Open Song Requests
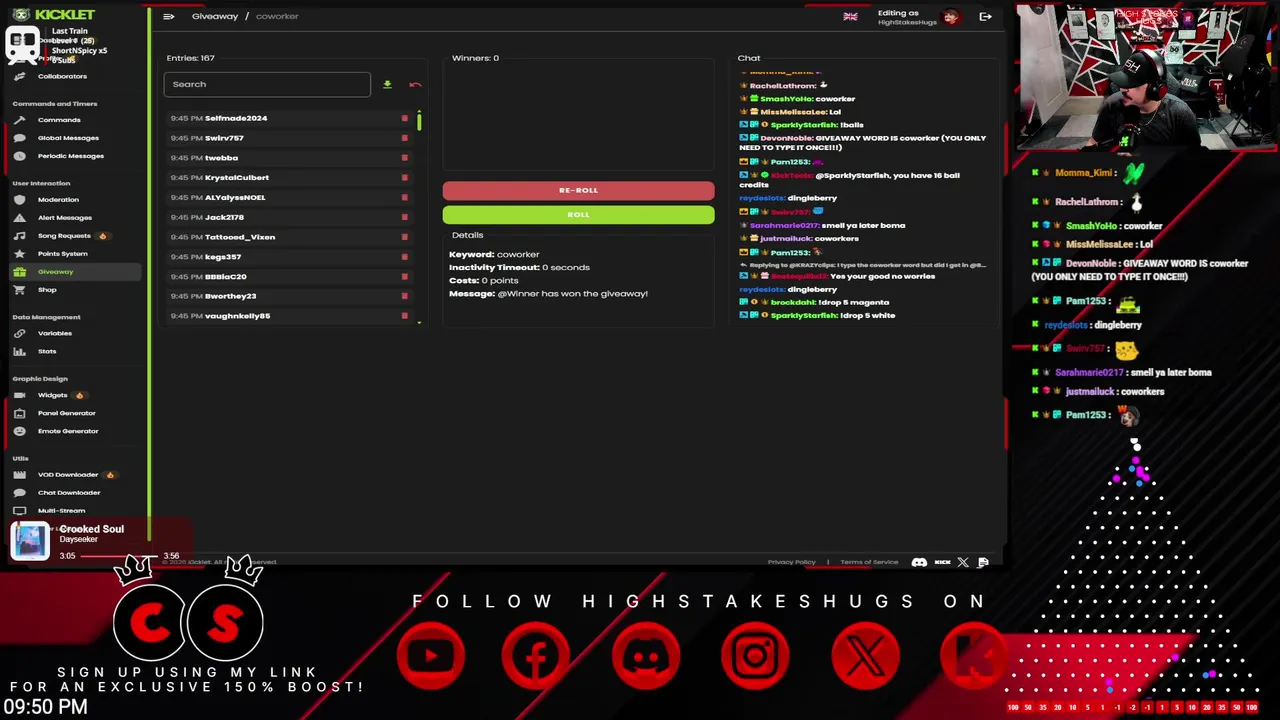Viewport: 1280px width, 720px height. [x=64, y=236]
